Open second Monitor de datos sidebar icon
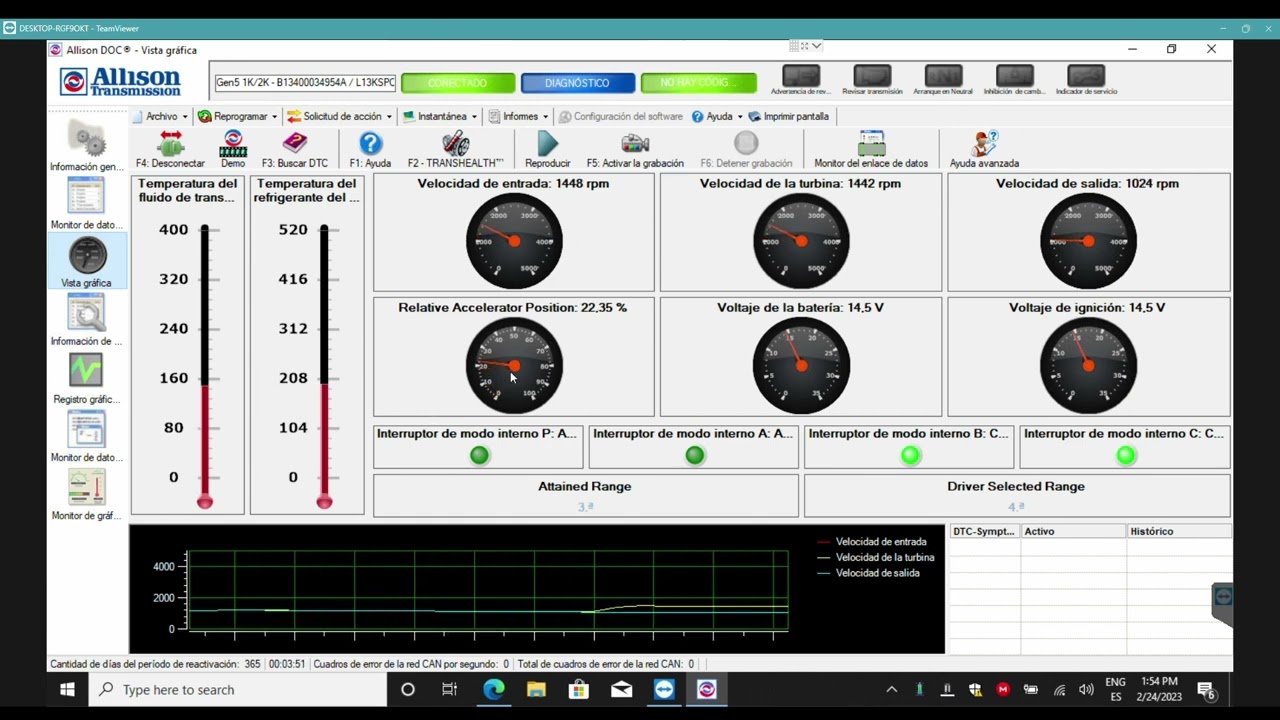Image resolution: width=1280 pixels, height=720 pixels. [x=86, y=430]
